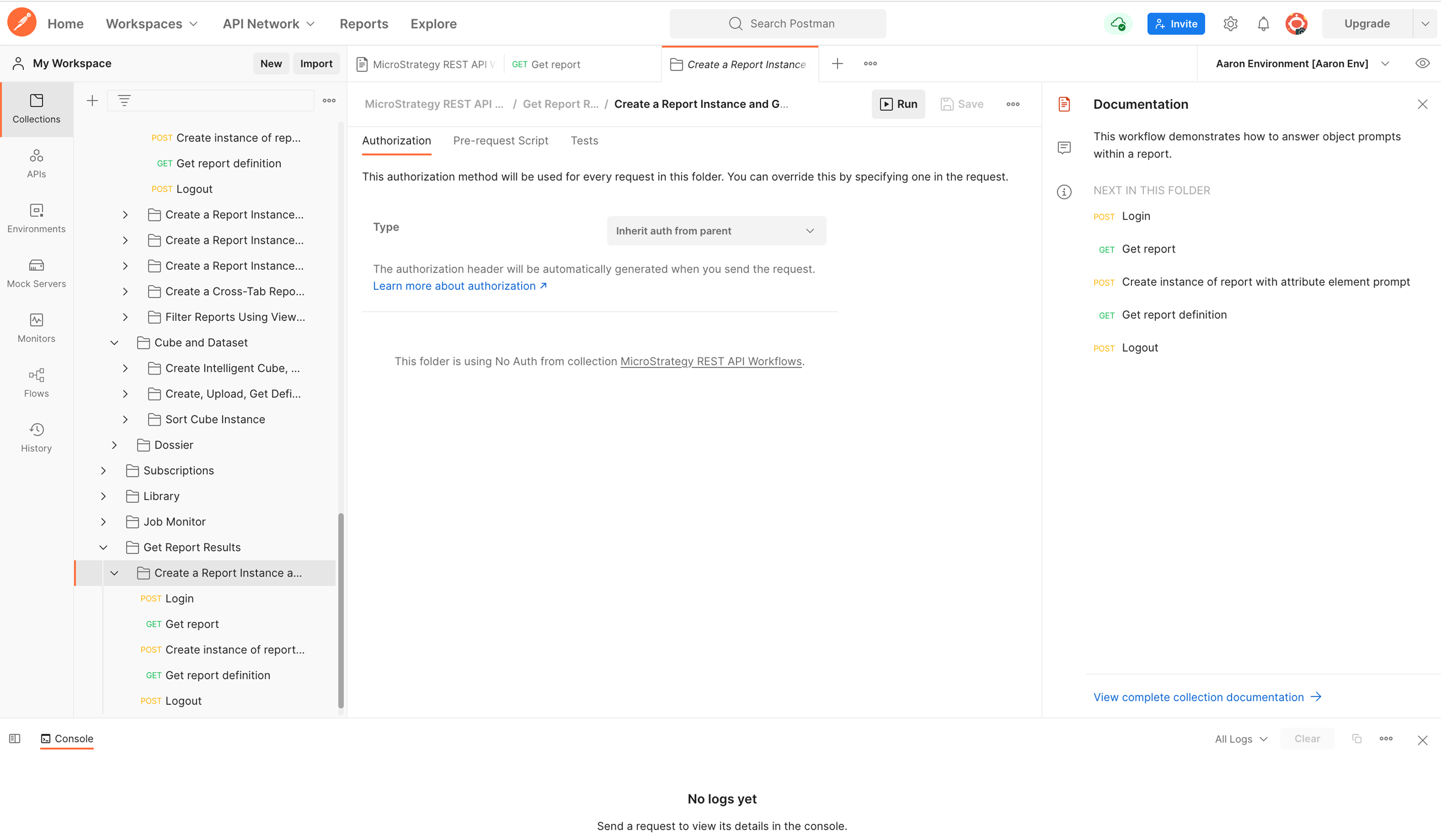Open the Monitors panel
This screenshot has height=840, width=1441.
[36, 327]
